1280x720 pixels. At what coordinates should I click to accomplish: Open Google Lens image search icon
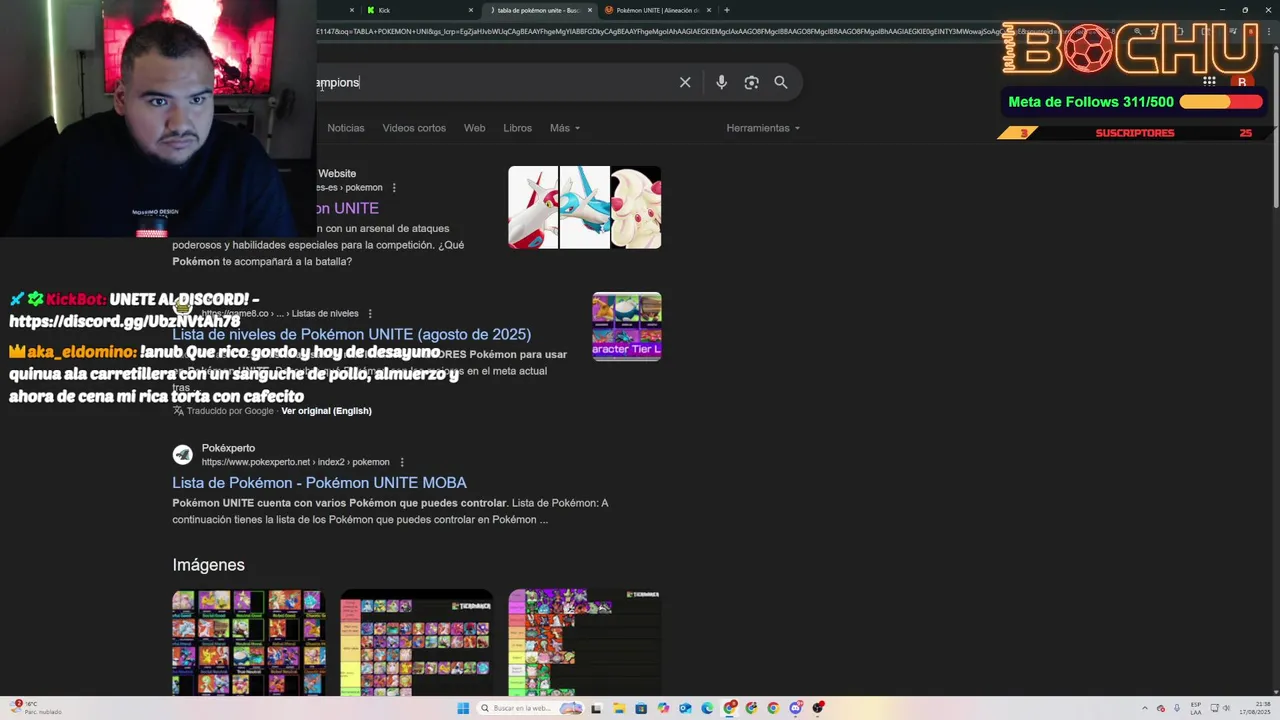pos(751,82)
